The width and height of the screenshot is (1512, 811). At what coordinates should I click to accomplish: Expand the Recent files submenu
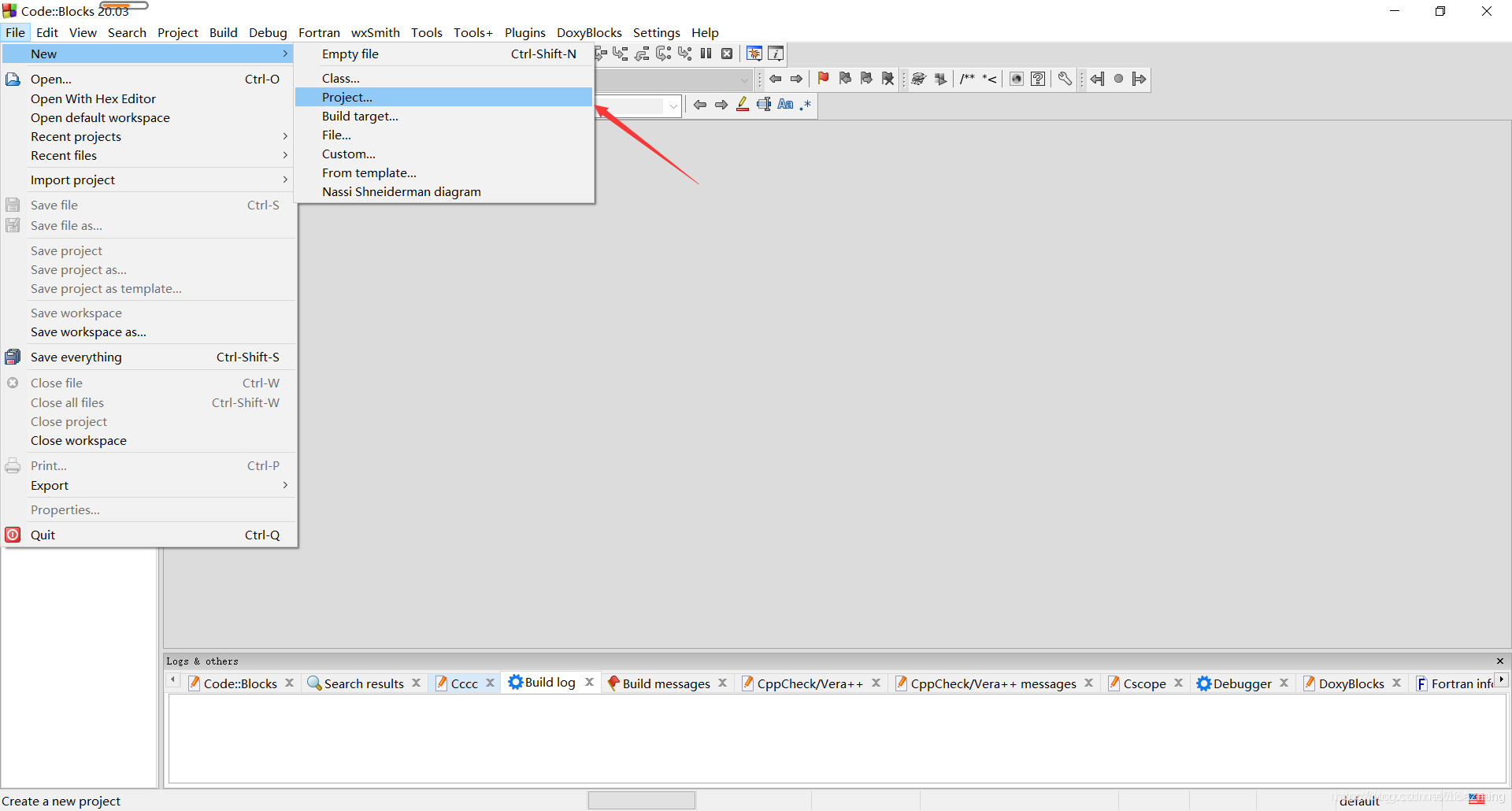(150, 155)
